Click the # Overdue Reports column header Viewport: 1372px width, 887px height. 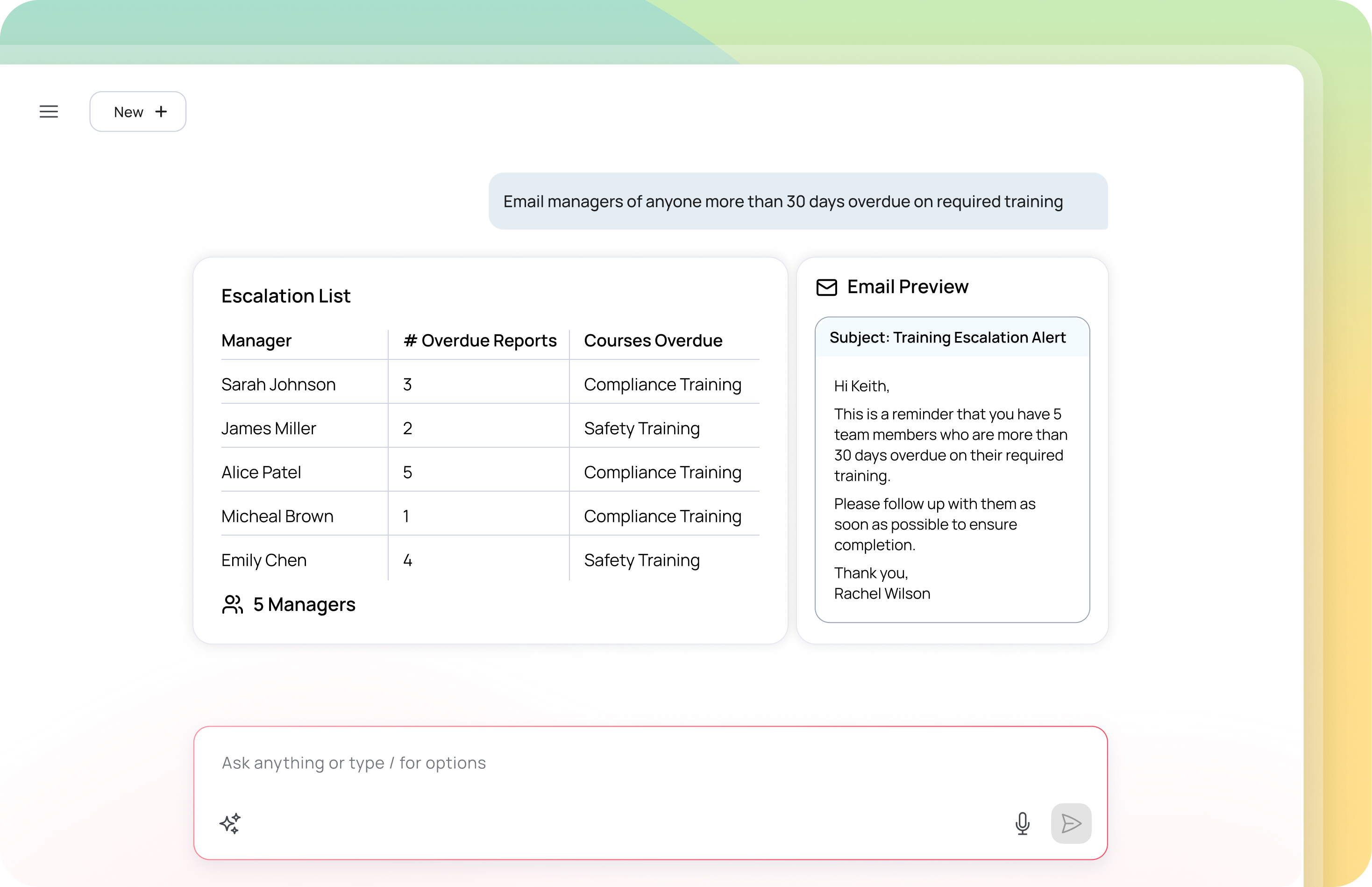(480, 340)
